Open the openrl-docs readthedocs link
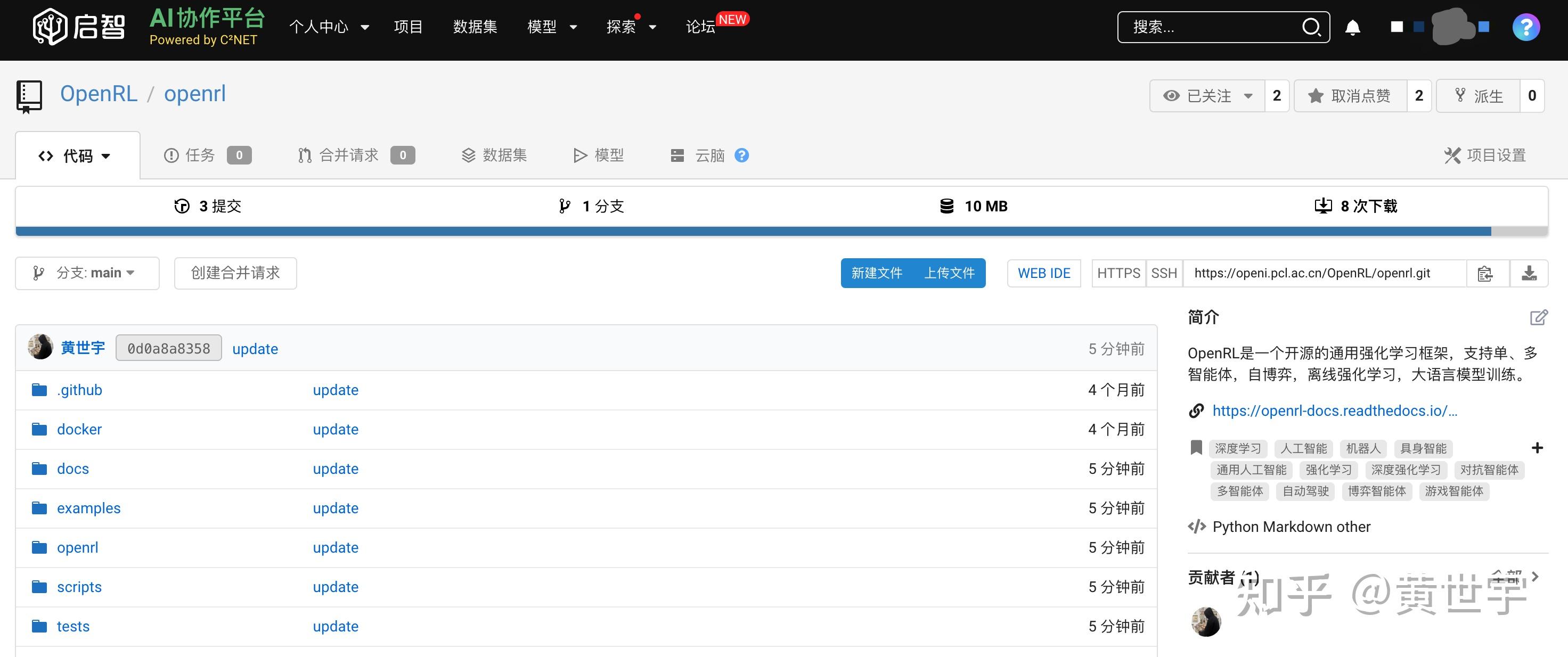Image resolution: width=1568 pixels, height=657 pixels. click(1333, 410)
